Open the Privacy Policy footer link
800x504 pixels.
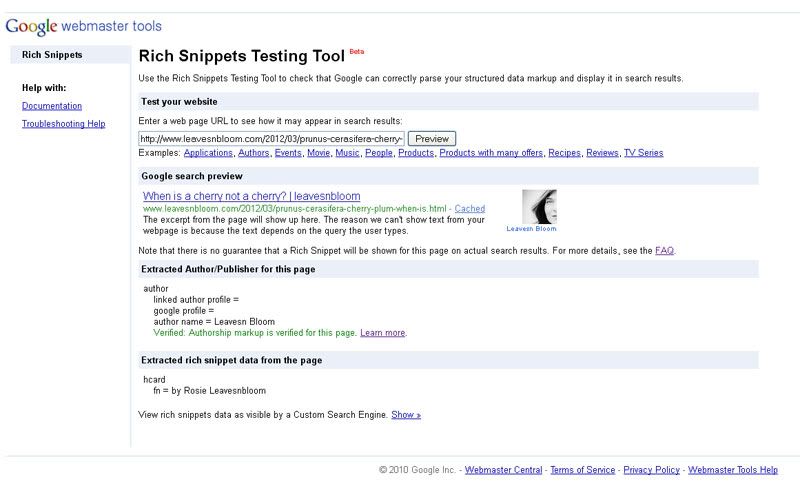click(652, 470)
